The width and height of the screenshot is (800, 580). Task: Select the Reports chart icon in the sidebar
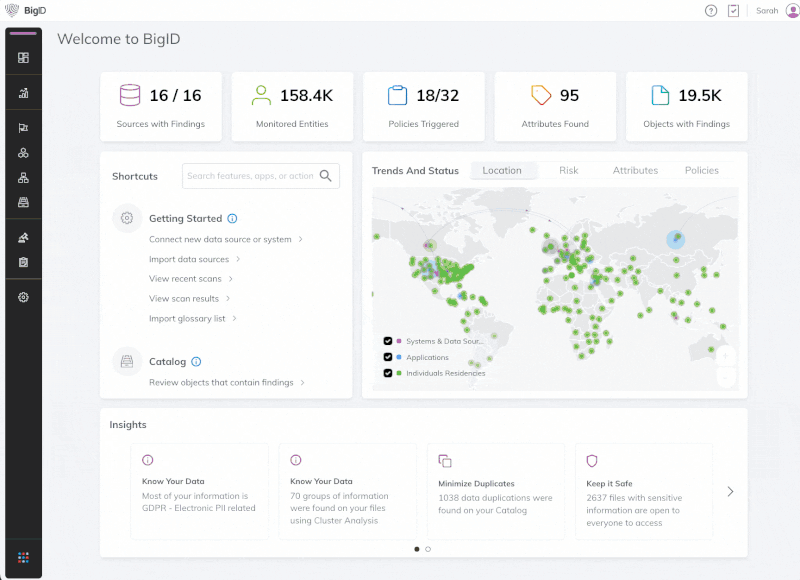(22, 93)
